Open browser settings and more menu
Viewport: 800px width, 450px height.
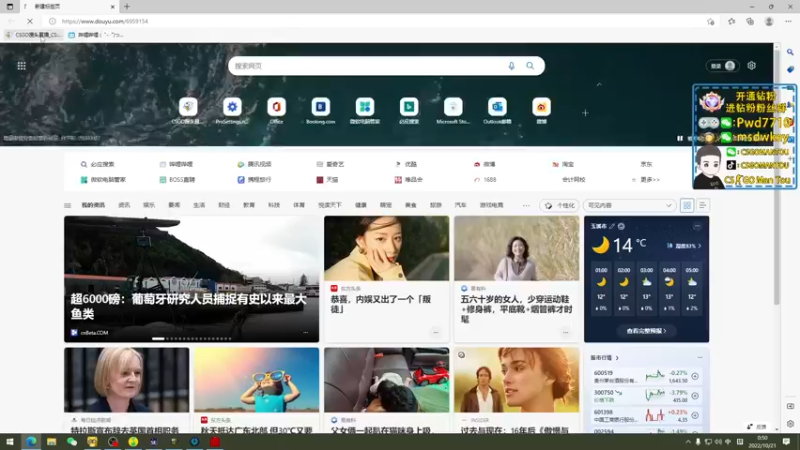pos(788,21)
